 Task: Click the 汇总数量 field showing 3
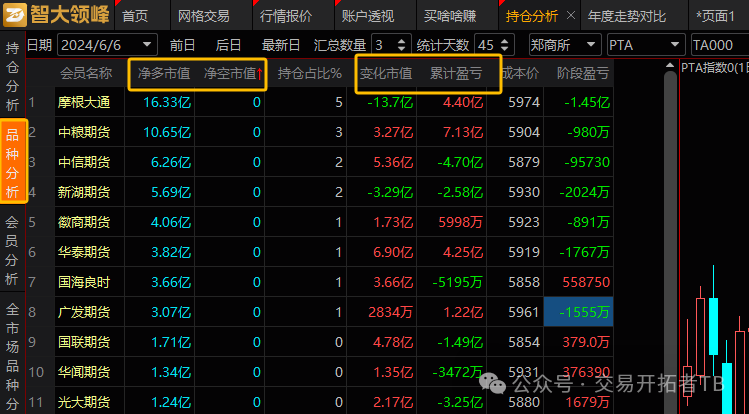tap(391, 45)
